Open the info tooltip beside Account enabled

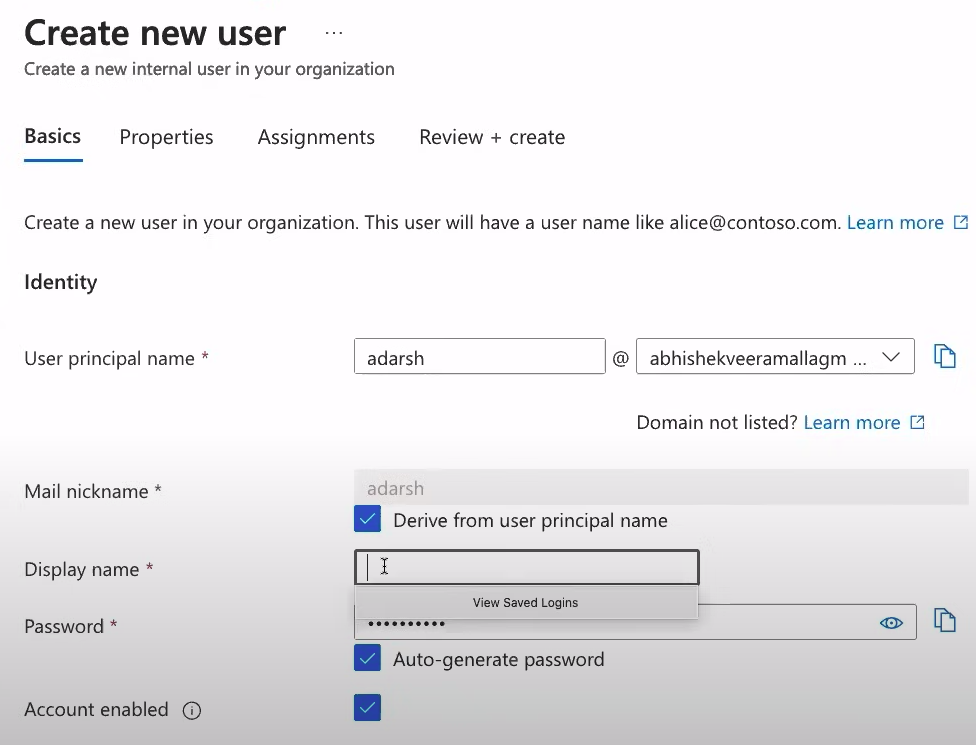point(191,710)
